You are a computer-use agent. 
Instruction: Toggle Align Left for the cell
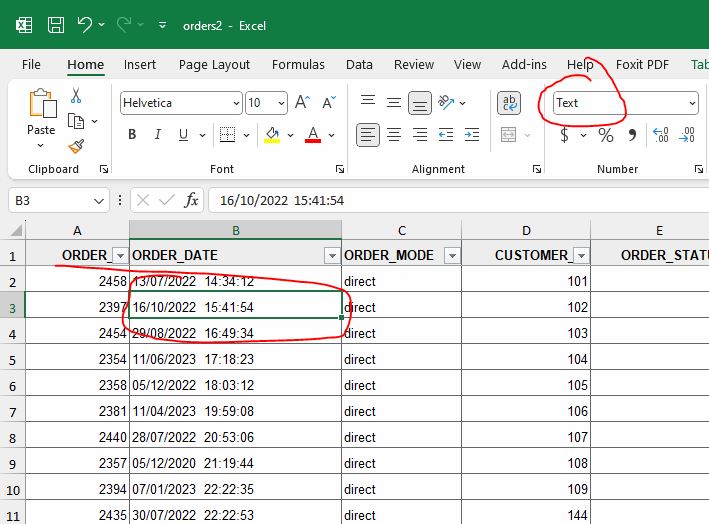(x=369, y=135)
